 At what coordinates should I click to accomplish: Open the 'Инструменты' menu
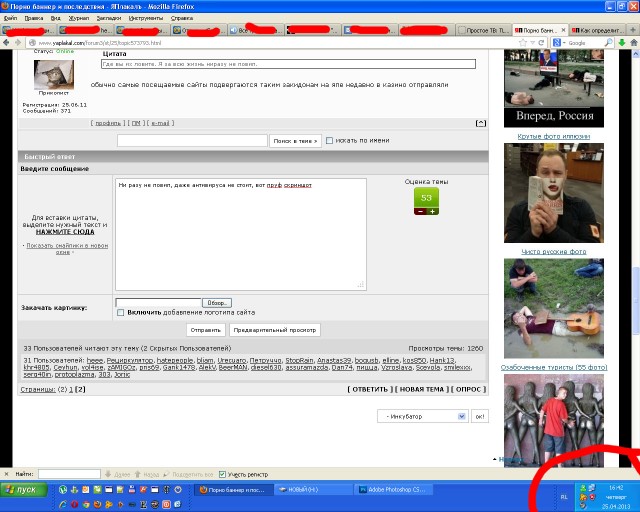pos(146,18)
